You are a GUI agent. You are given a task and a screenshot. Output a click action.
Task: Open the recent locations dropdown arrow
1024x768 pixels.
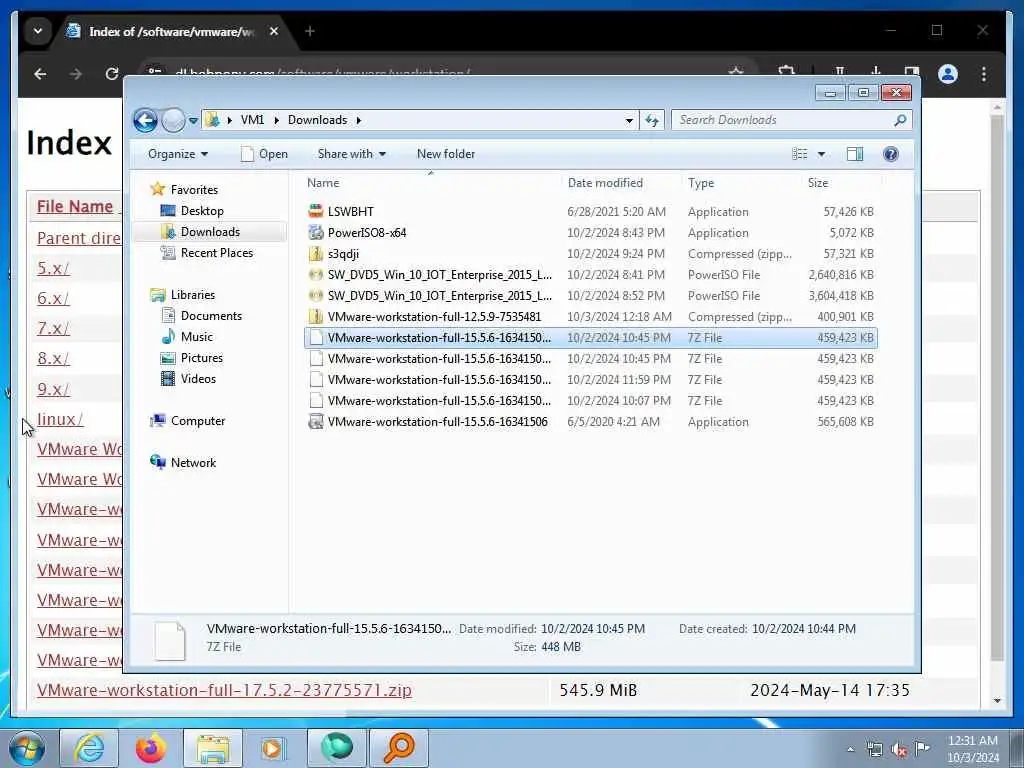tap(193, 121)
